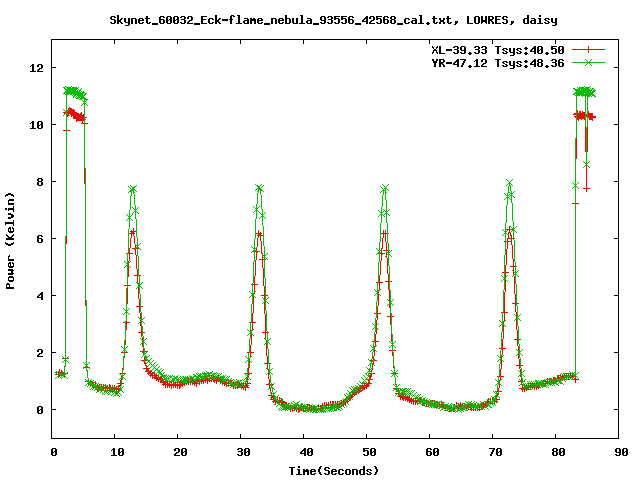This screenshot has height=480, width=640.
Task: Click the green peak marker near 13 seconds
Action: click(x=133, y=189)
